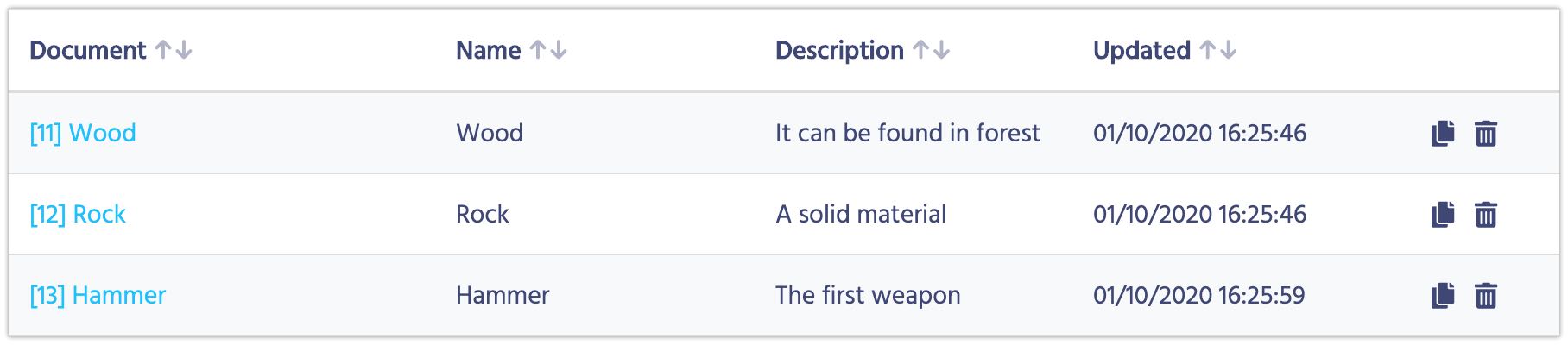Click the Updated column header
Screen dimensions: 1568x345
(1141, 50)
